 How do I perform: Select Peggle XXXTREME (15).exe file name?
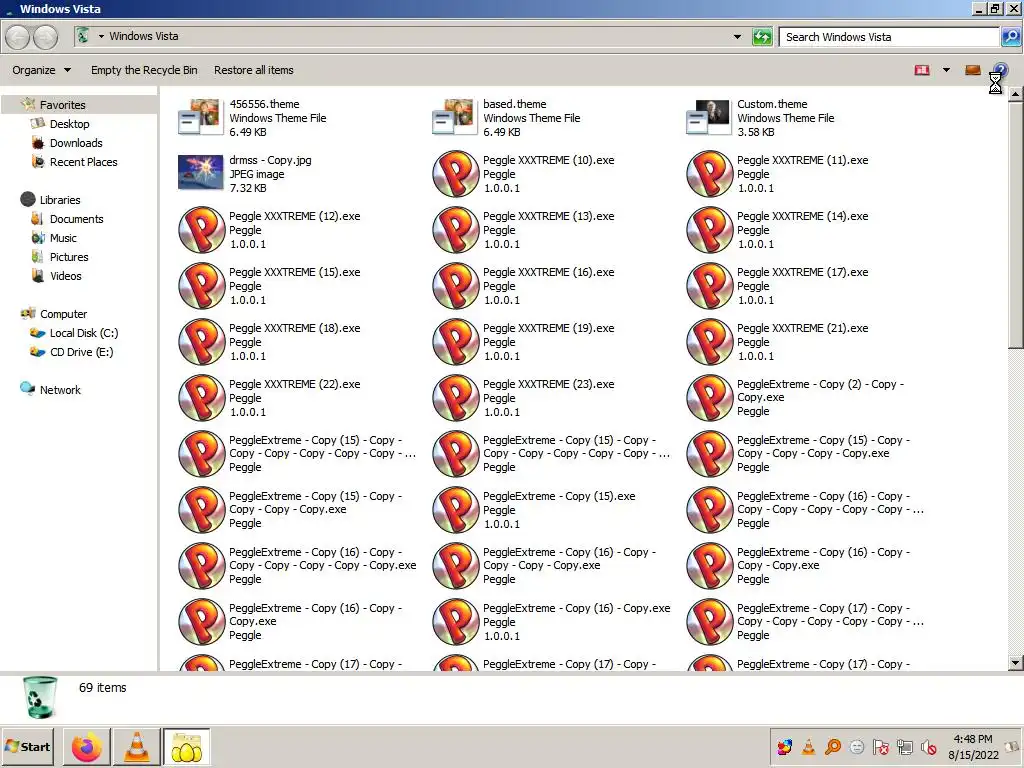295,272
